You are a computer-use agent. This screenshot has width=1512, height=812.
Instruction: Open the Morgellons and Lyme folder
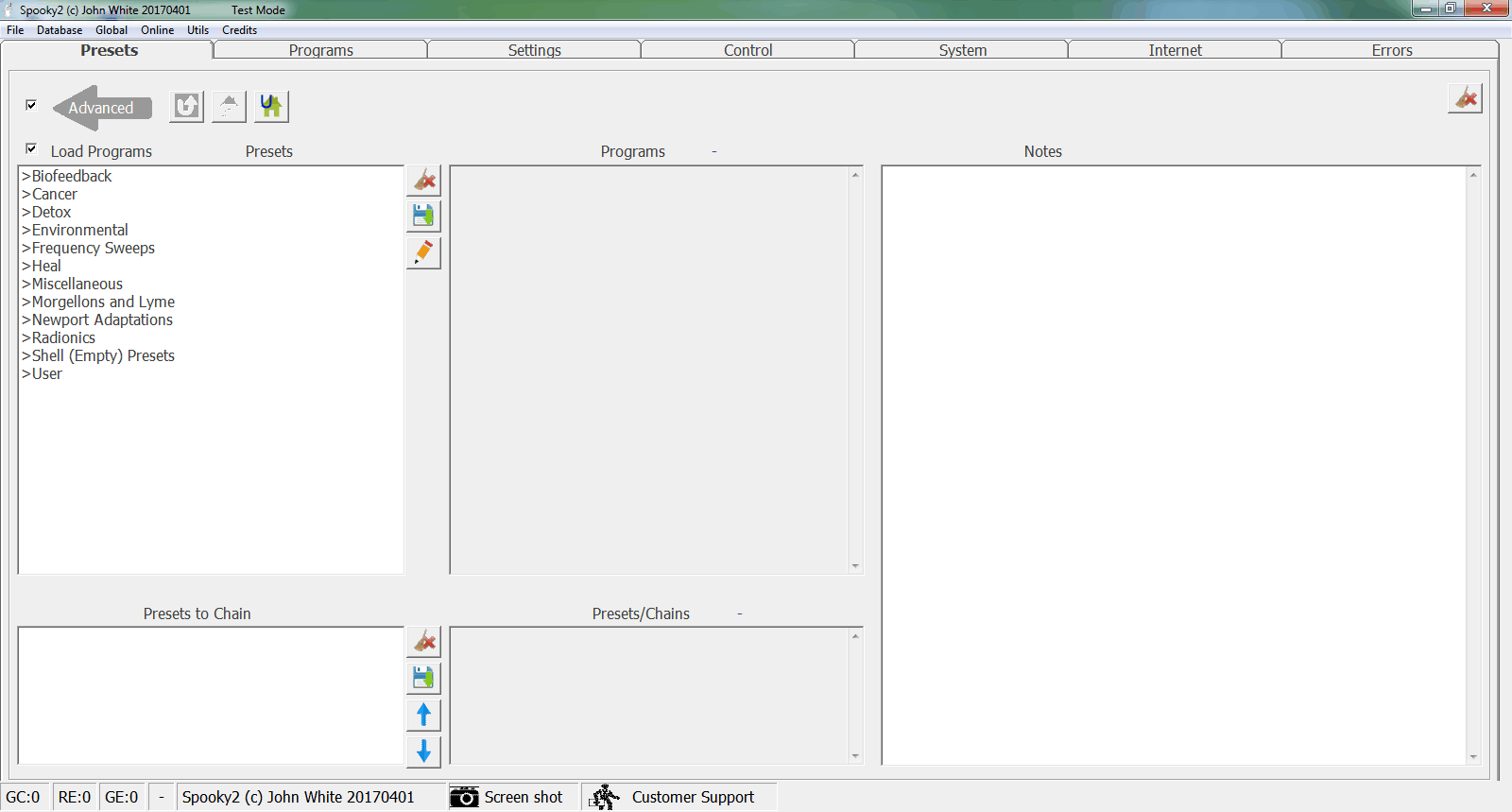pyautogui.click(x=103, y=302)
